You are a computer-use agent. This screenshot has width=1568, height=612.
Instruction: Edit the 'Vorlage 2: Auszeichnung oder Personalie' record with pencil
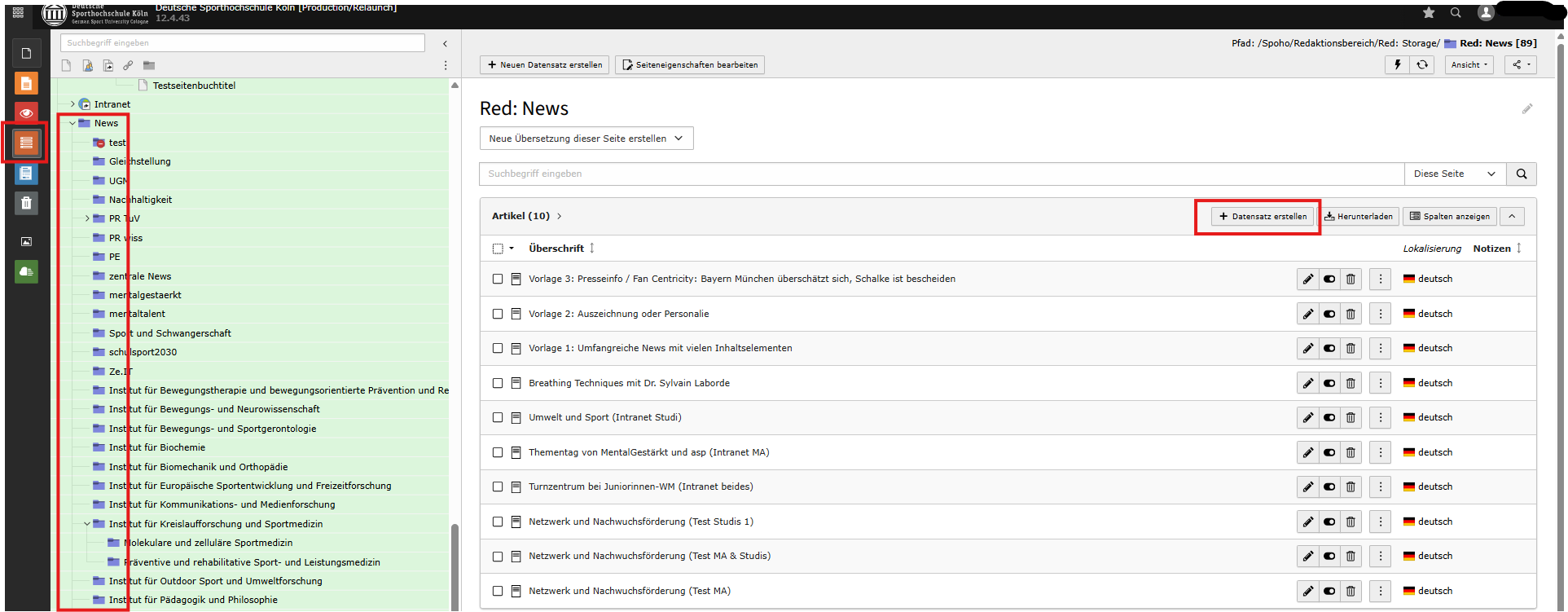(x=1307, y=314)
